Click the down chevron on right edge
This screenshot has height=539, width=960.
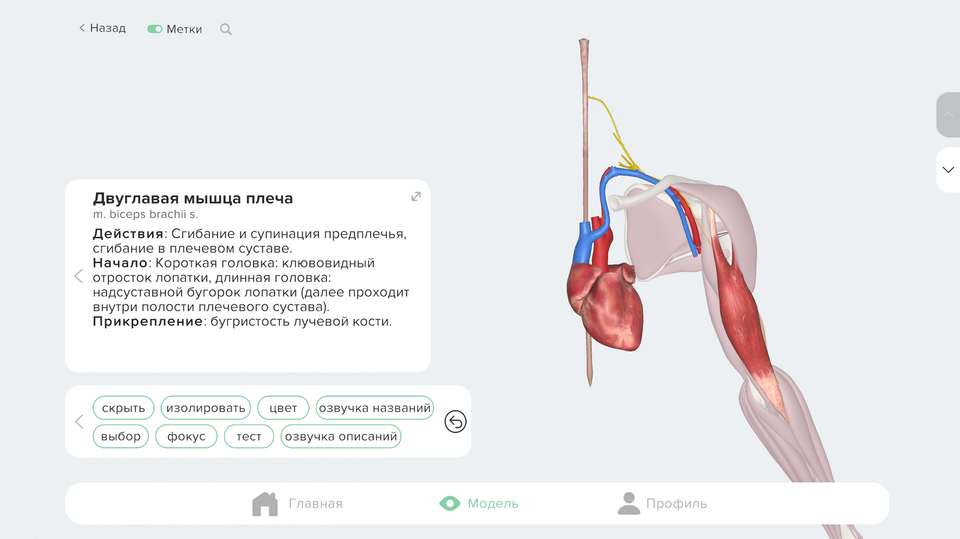(x=948, y=170)
